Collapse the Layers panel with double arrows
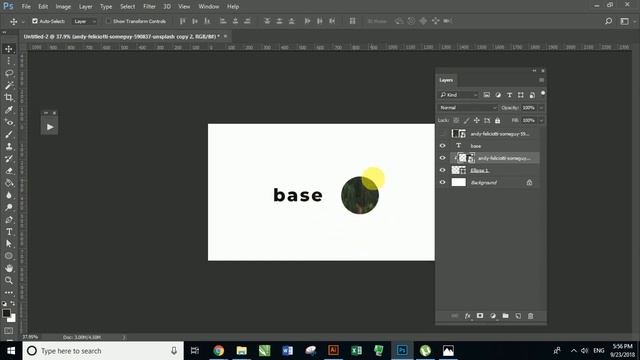The height and width of the screenshot is (360, 640). click(534, 71)
